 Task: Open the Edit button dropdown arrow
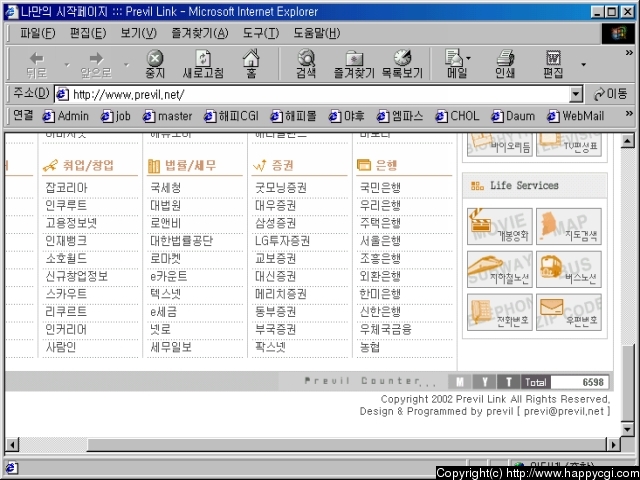click(583, 64)
